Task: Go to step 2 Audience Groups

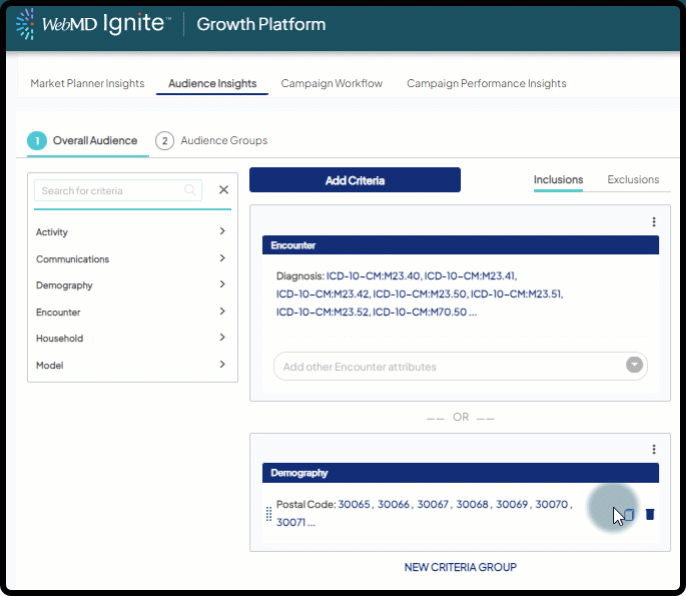Action: point(212,141)
